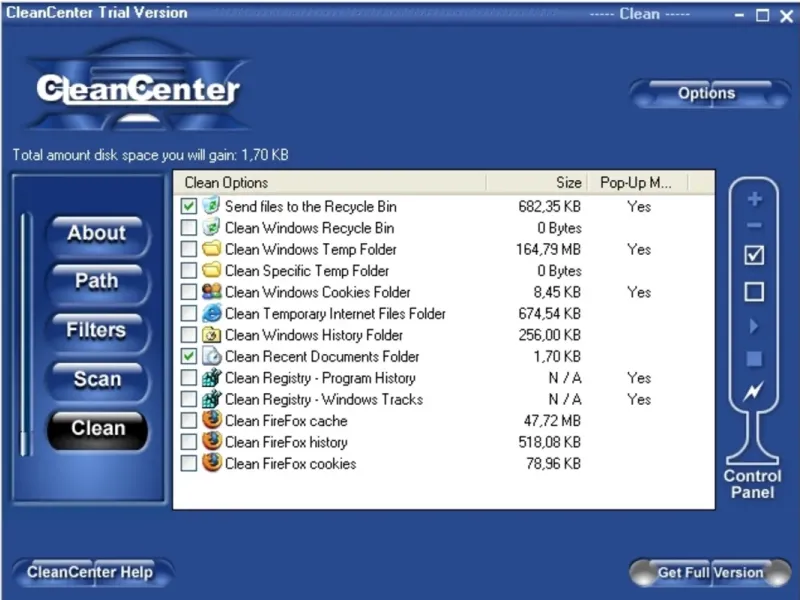
Task: Click the minus icon in Control Panel
Action: pos(755,225)
